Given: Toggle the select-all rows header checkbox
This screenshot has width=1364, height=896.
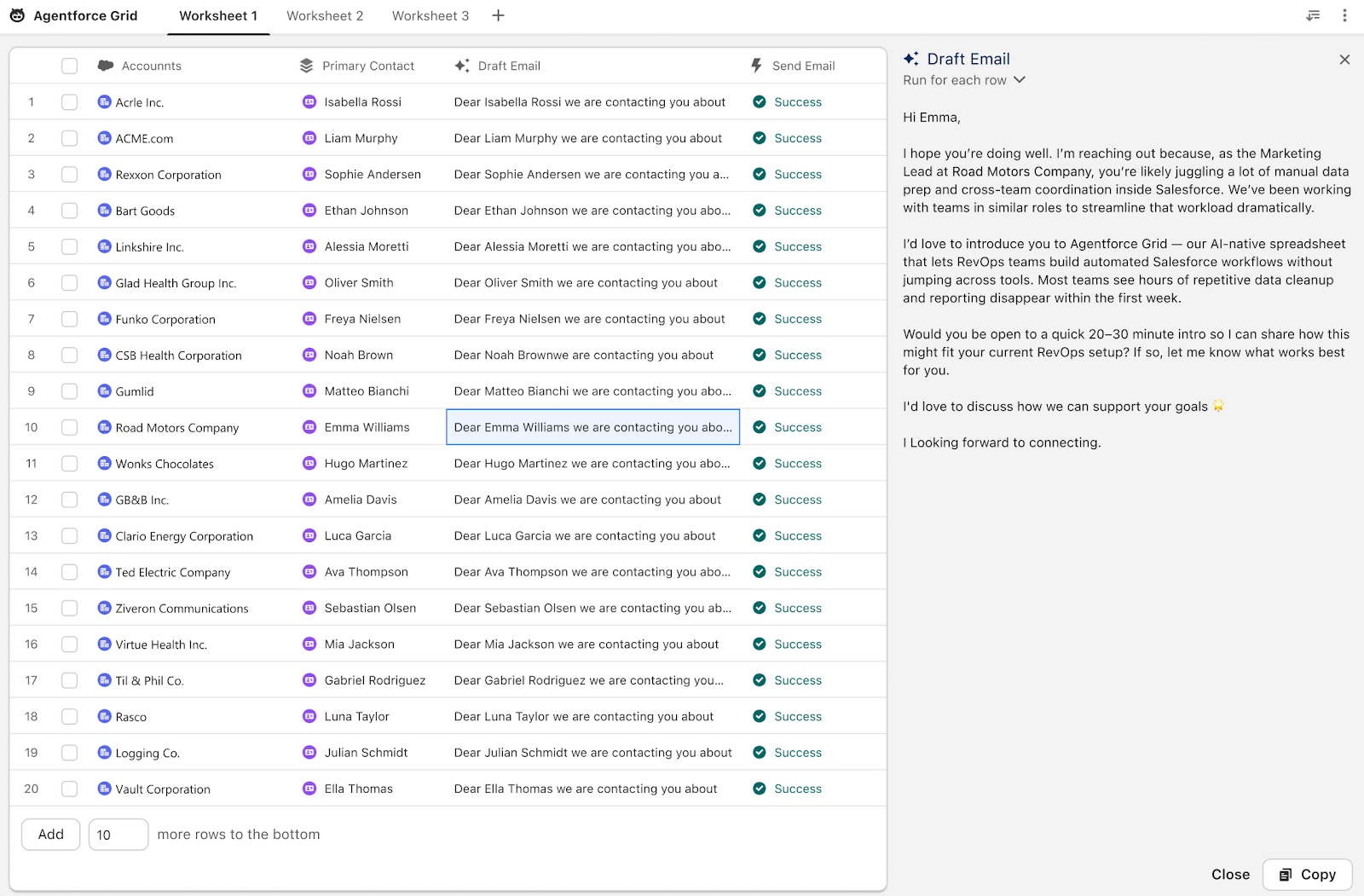Looking at the screenshot, I should [x=70, y=66].
